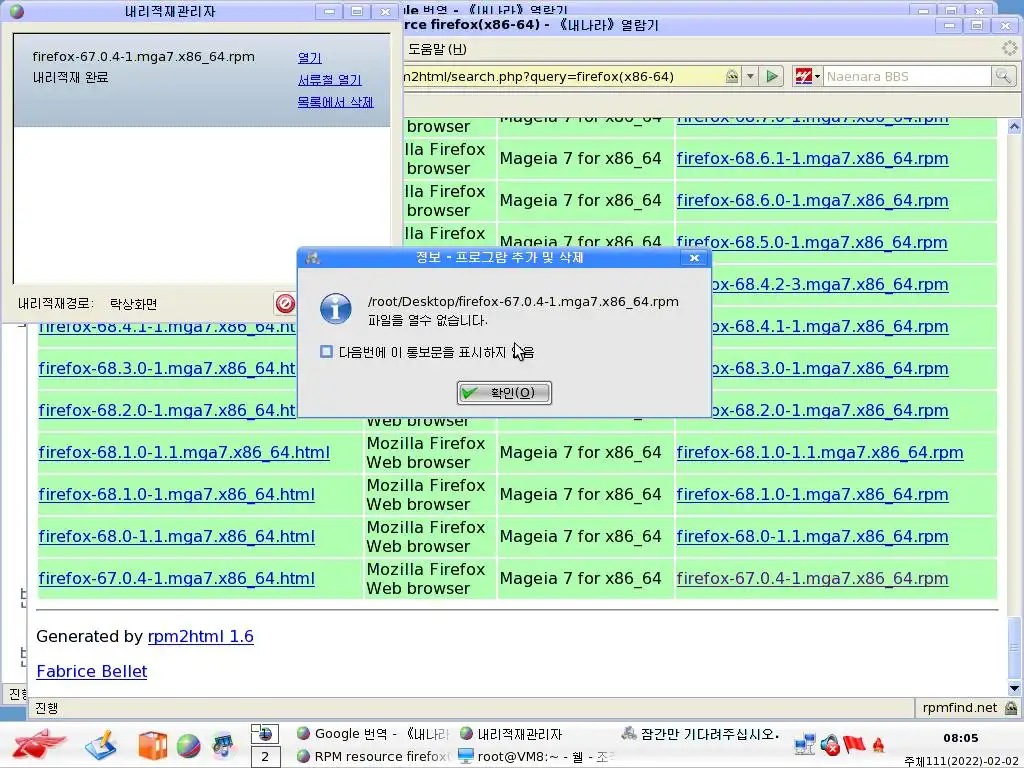Open firefox-68.6.1-1.mga7.x86_64.rpm link

(812, 159)
